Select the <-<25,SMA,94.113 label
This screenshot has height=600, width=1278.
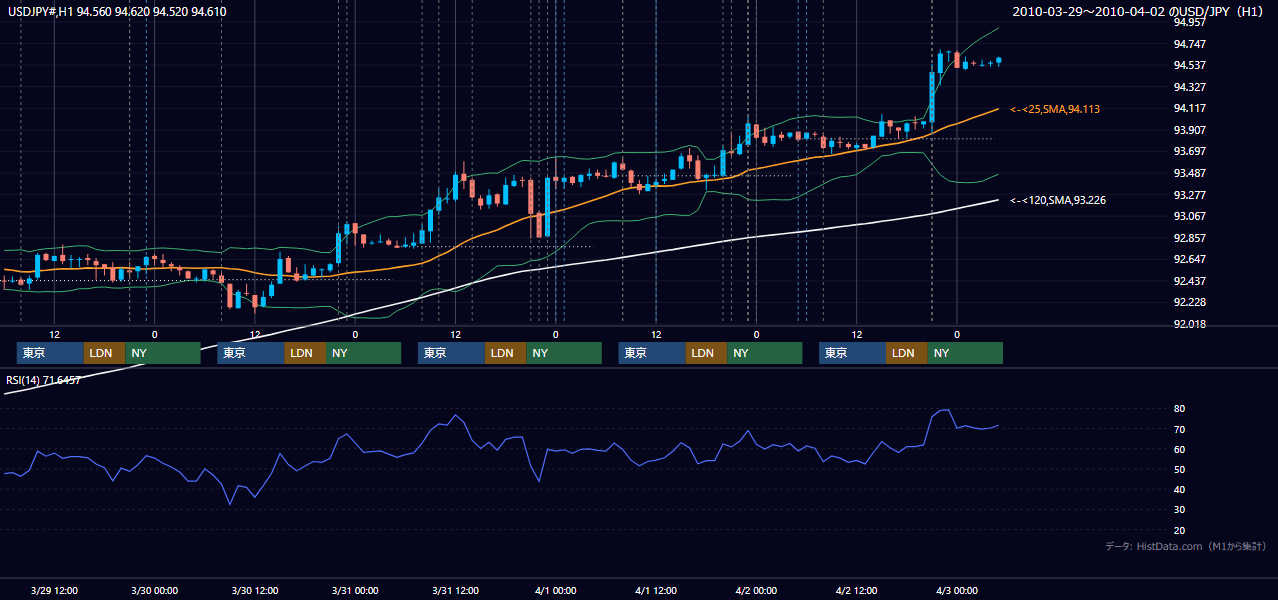(x=1055, y=109)
